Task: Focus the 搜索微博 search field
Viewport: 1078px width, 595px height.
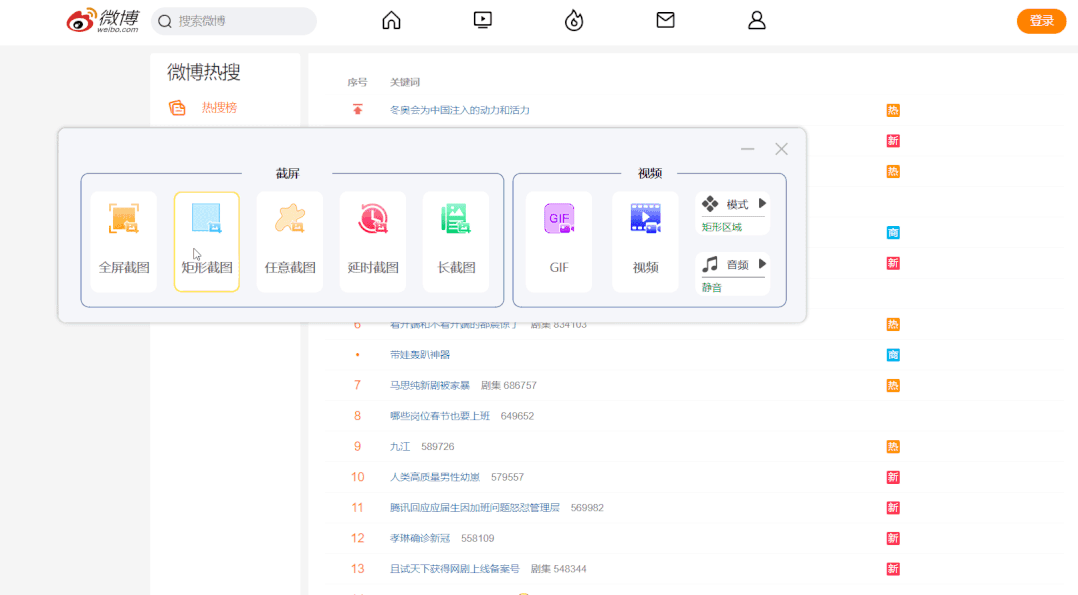Action: tap(234, 21)
